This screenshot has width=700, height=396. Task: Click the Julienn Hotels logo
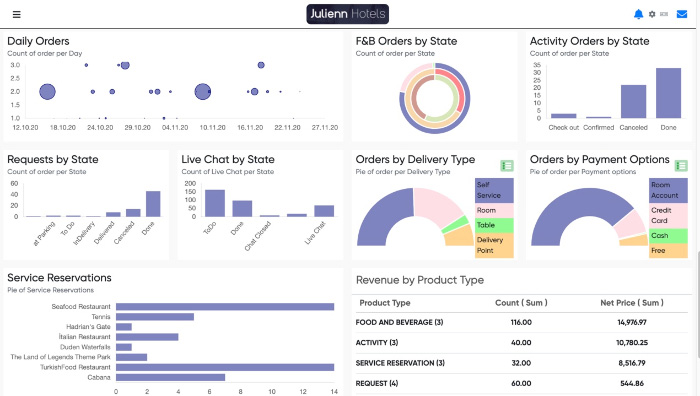(347, 14)
